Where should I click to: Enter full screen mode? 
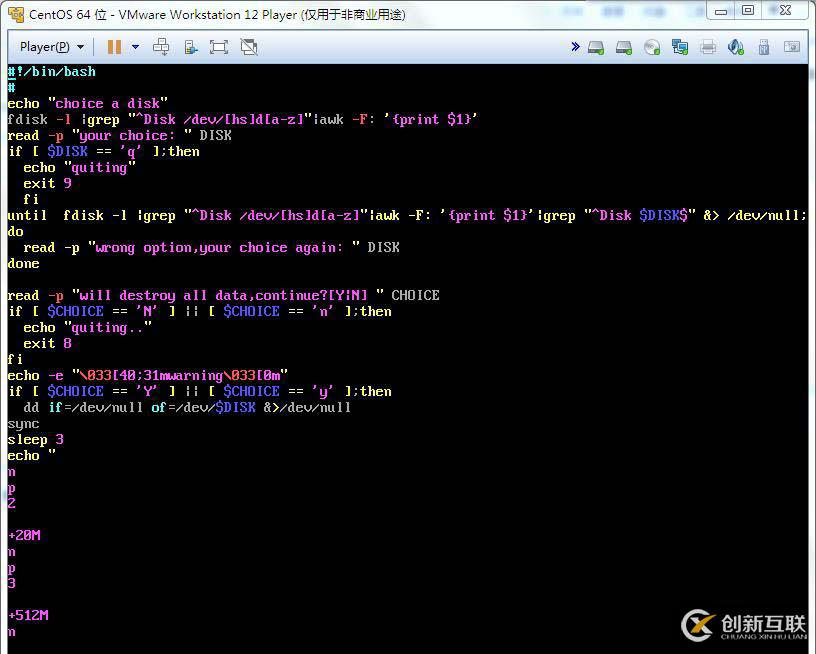click(219, 47)
